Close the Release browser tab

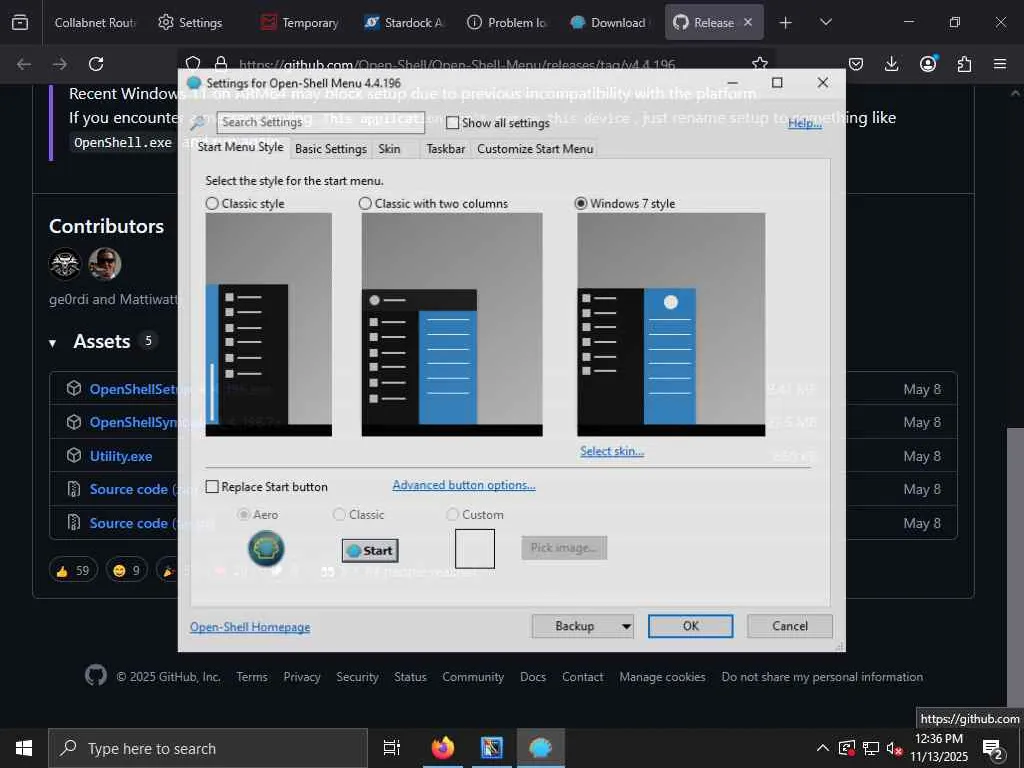coord(748,22)
